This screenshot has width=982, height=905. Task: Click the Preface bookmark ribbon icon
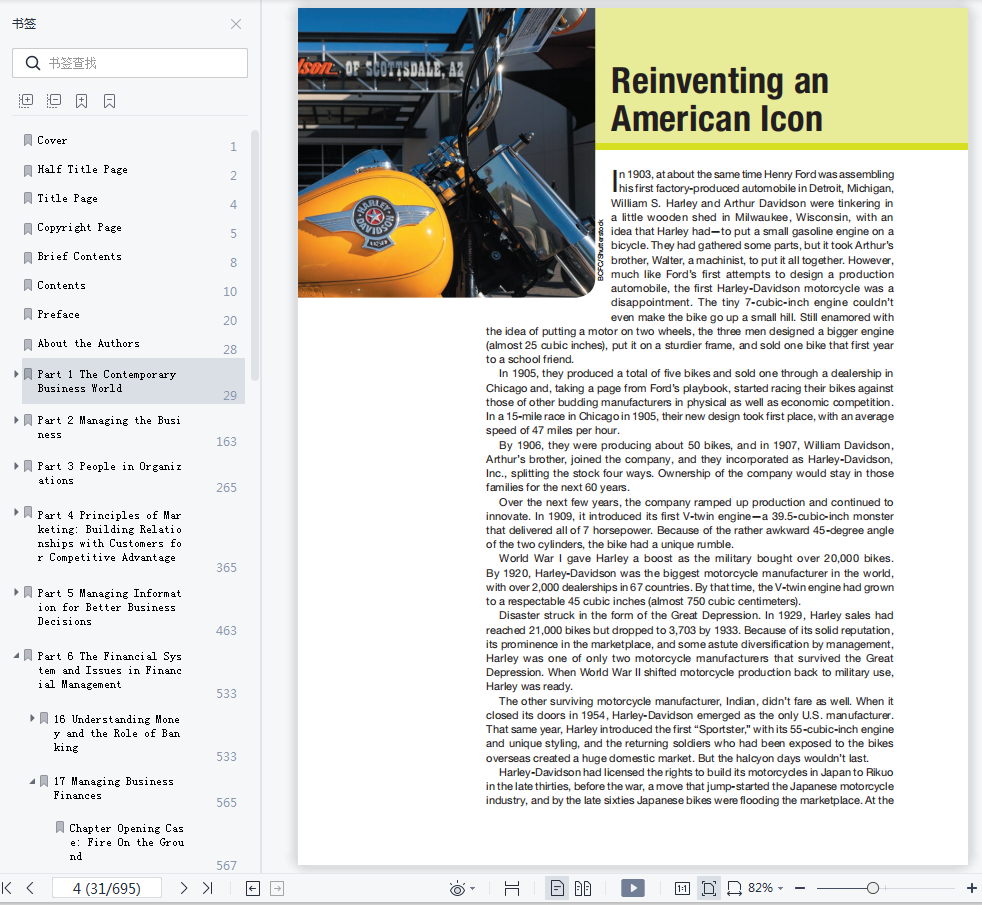click(28, 314)
